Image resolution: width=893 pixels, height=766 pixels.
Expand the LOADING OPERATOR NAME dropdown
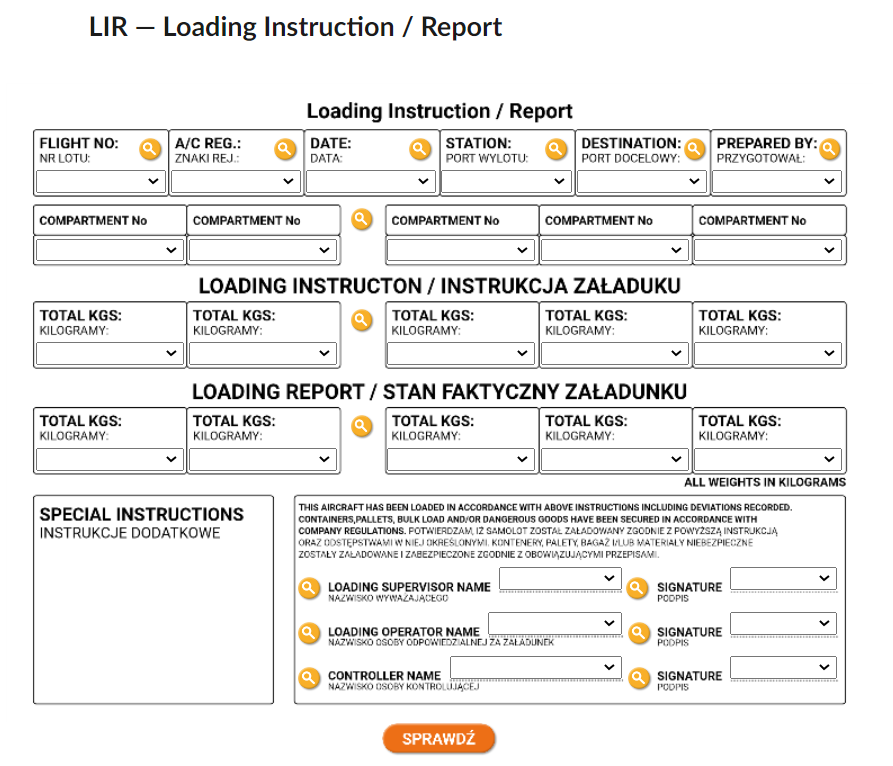(x=554, y=623)
